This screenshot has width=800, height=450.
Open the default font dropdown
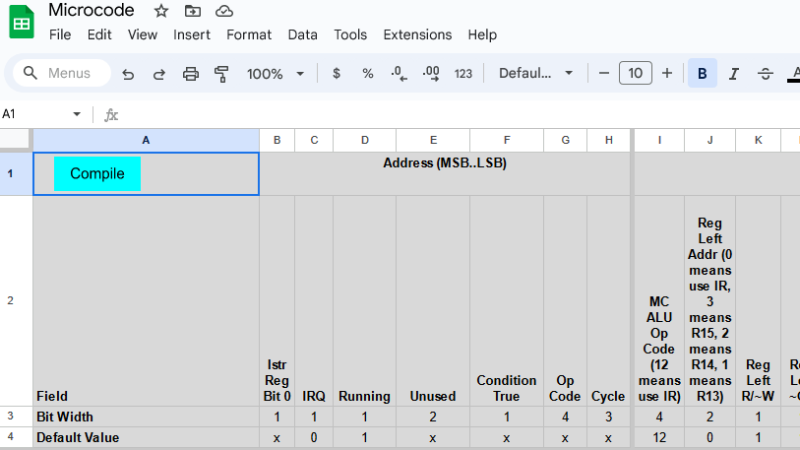coord(537,73)
